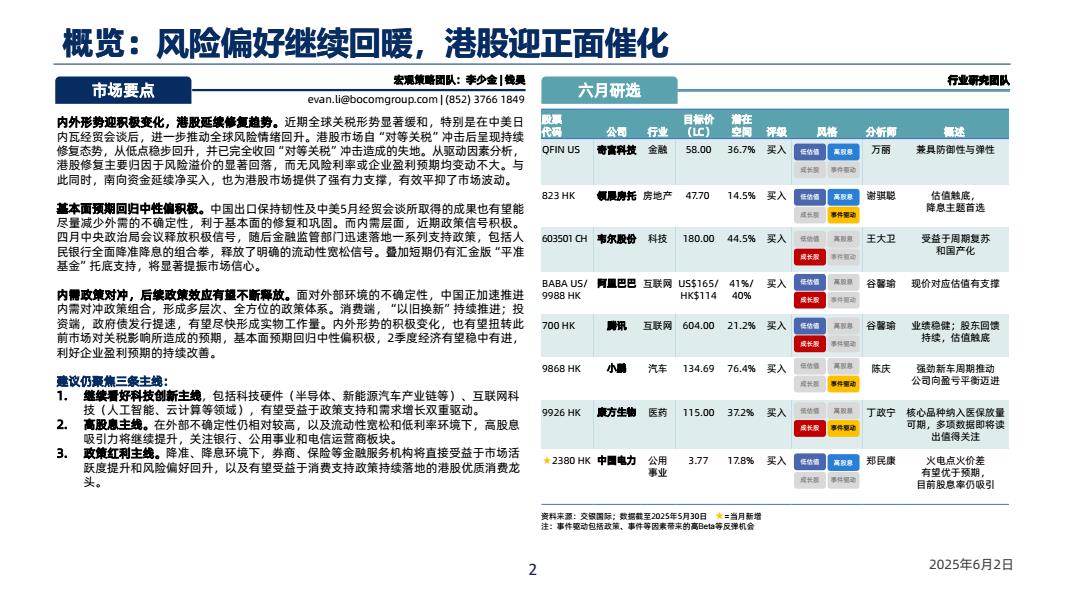The width and height of the screenshot is (1068, 601).
Task: Click the summary 兼具防御性与弹性
Action: click(955, 150)
